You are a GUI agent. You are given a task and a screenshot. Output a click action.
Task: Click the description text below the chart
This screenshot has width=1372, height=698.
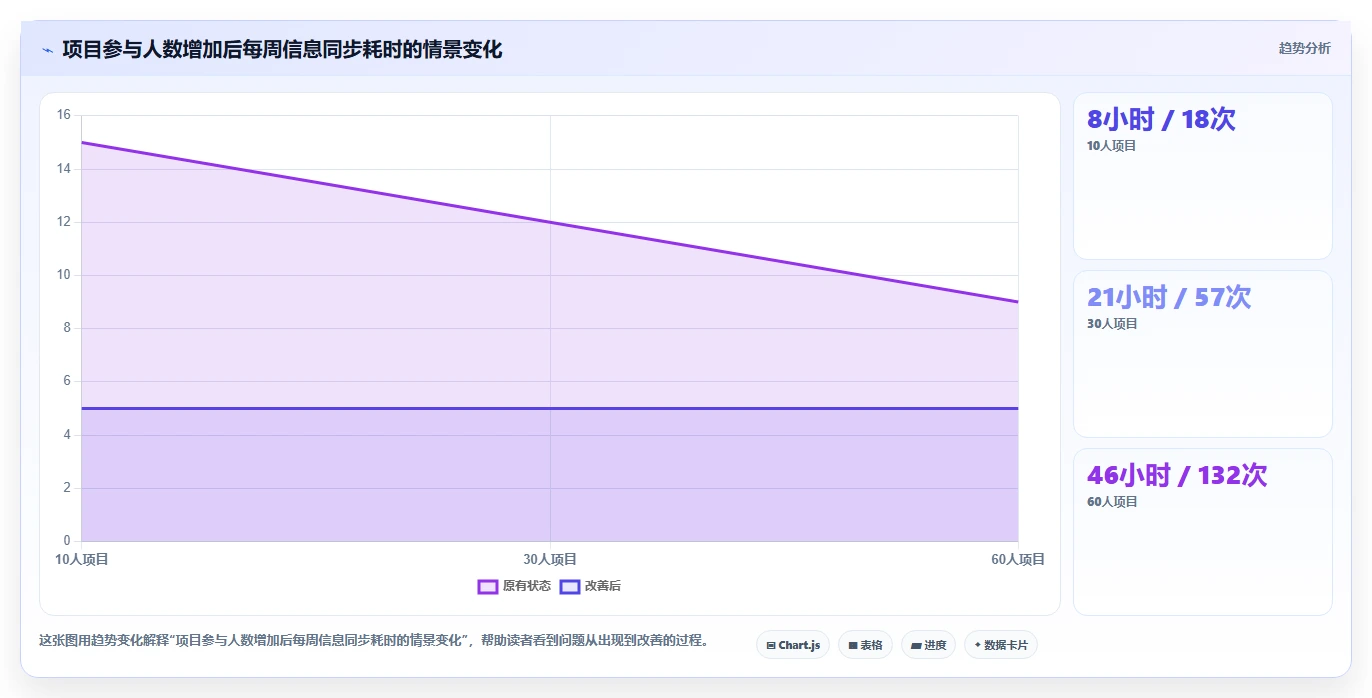point(374,641)
